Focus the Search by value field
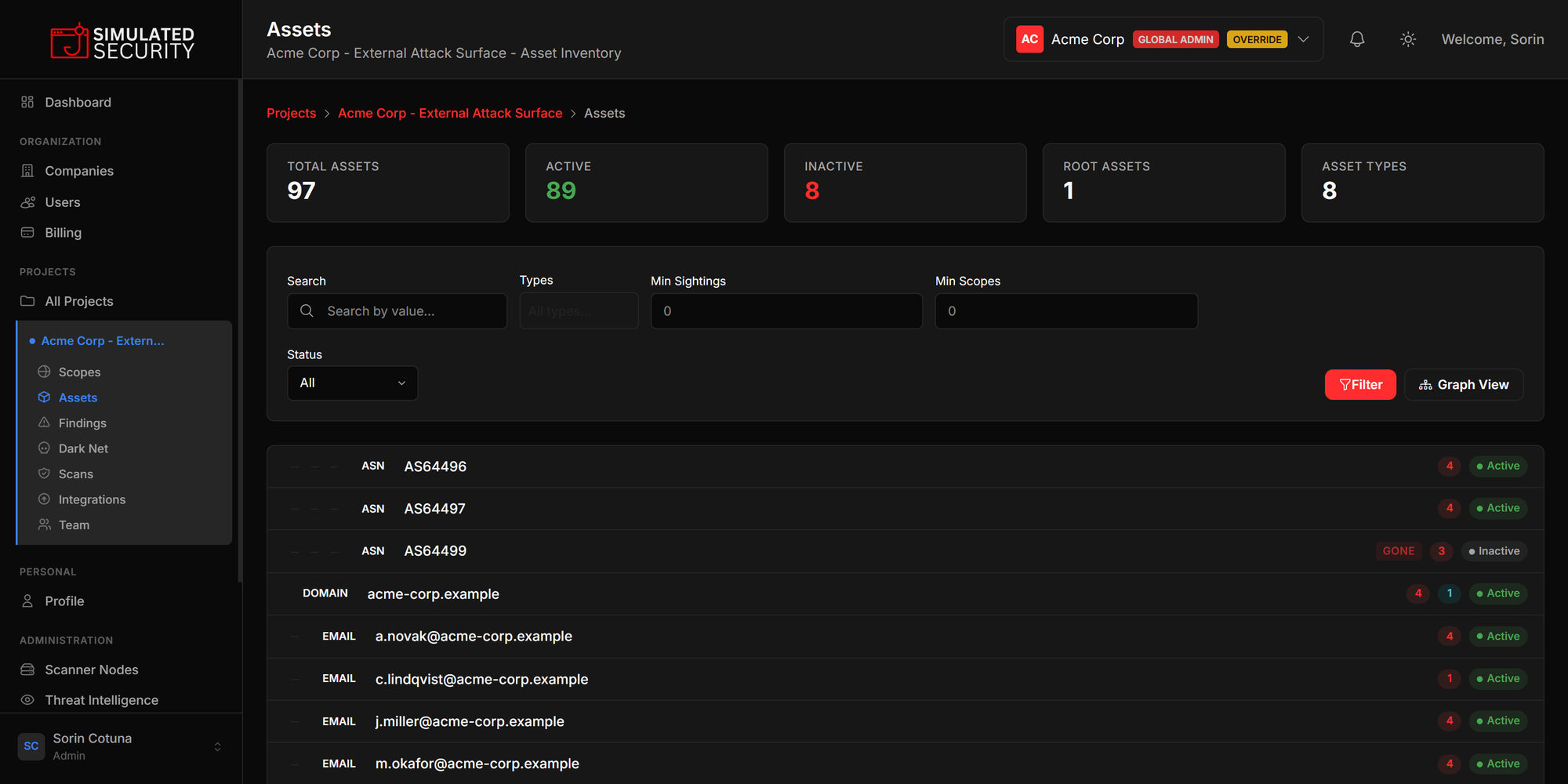 click(x=397, y=311)
